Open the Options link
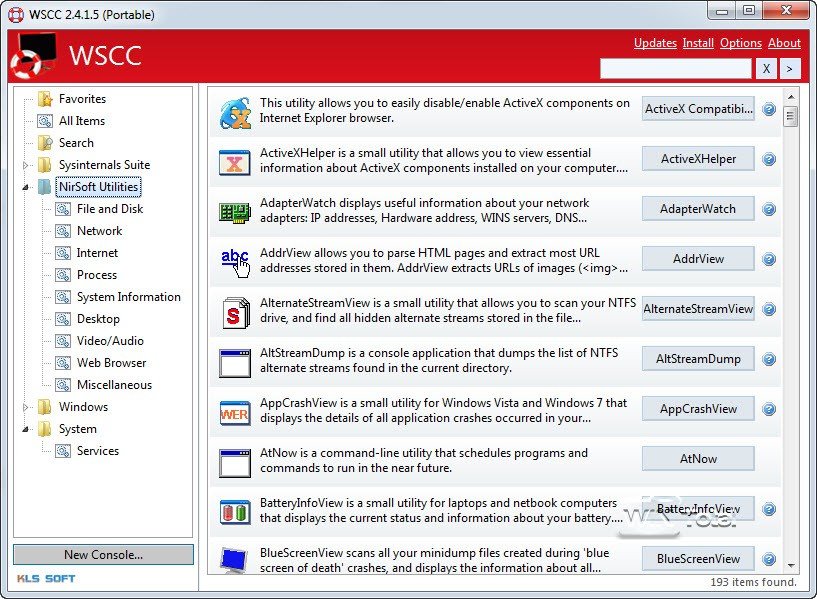Viewport: 817px width, 599px height. pyautogui.click(x=741, y=43)
